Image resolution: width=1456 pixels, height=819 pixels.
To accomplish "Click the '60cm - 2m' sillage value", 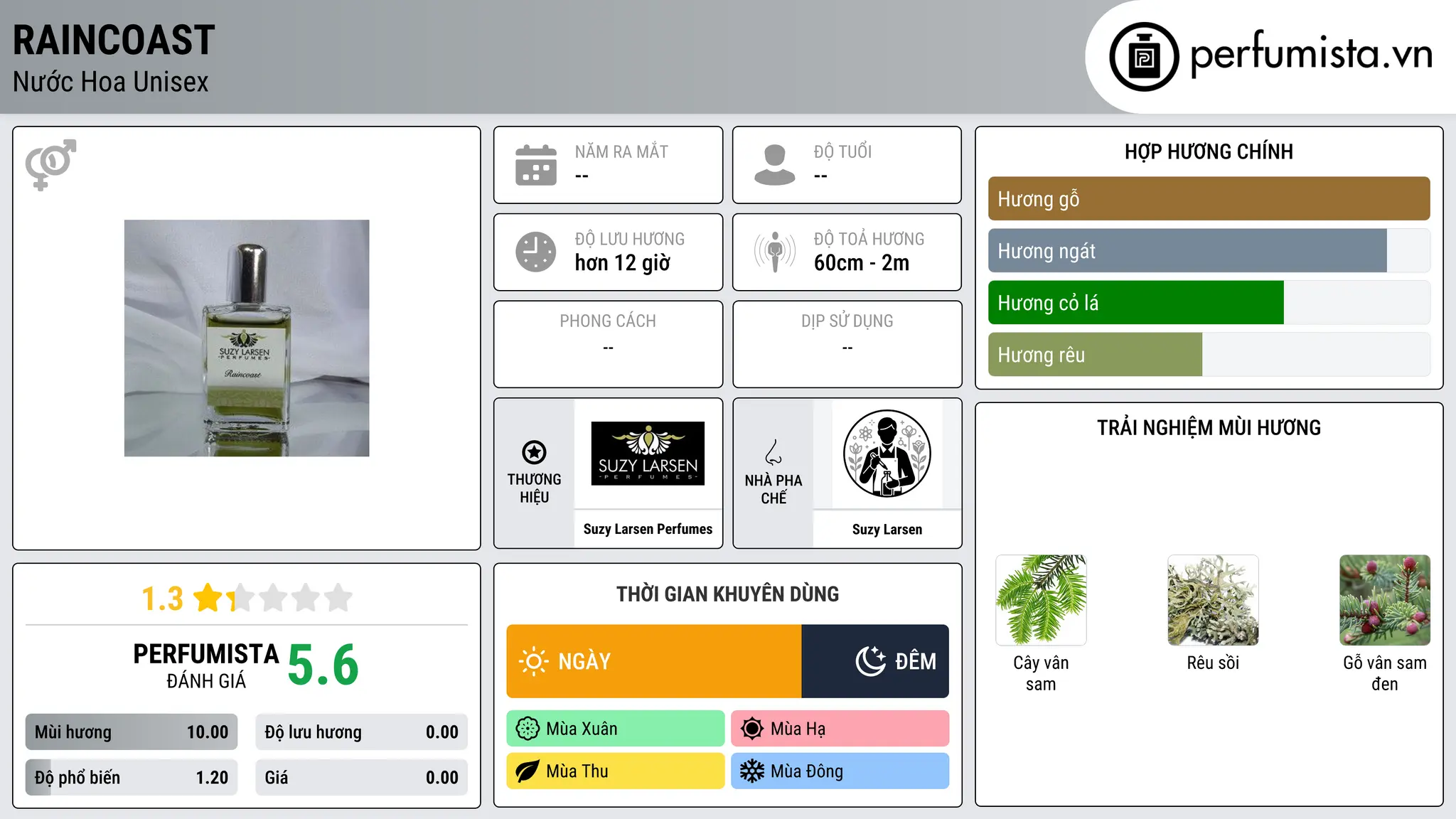I will [862, 263].
